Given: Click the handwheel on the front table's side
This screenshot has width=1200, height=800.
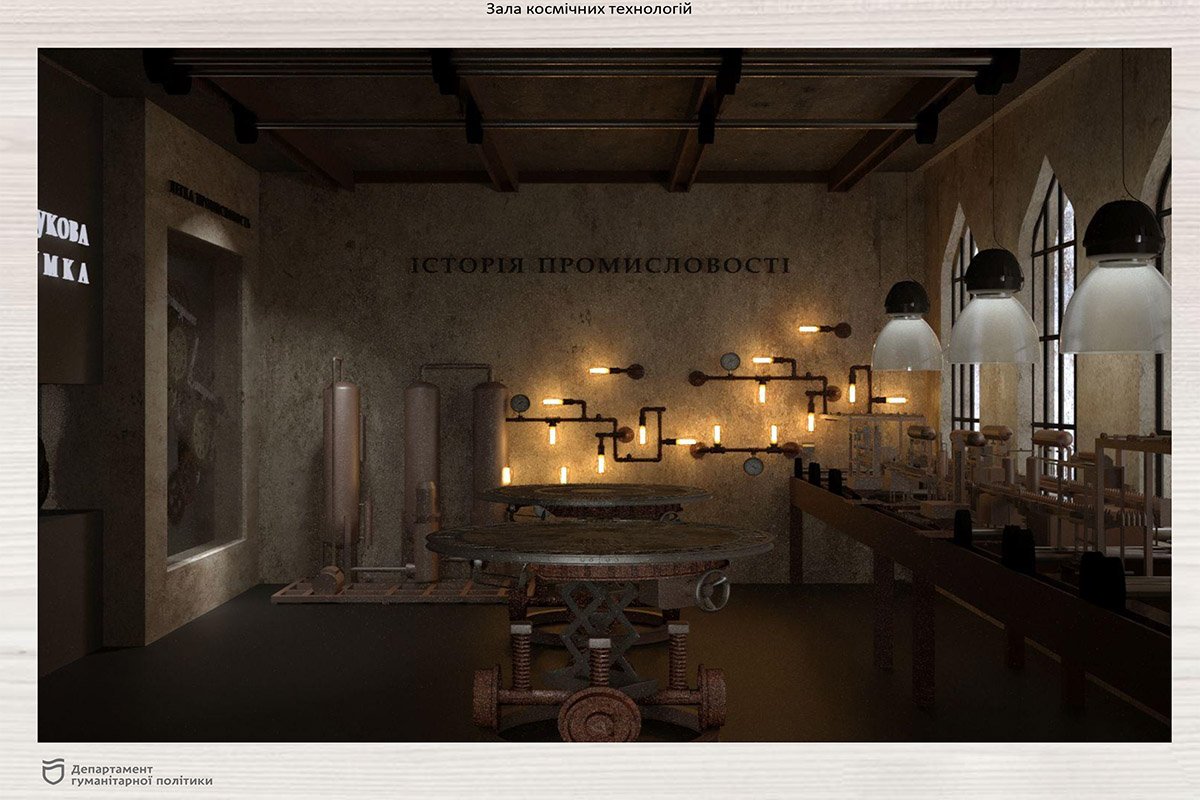Looking at the screenshot, I should pos(712,590).
